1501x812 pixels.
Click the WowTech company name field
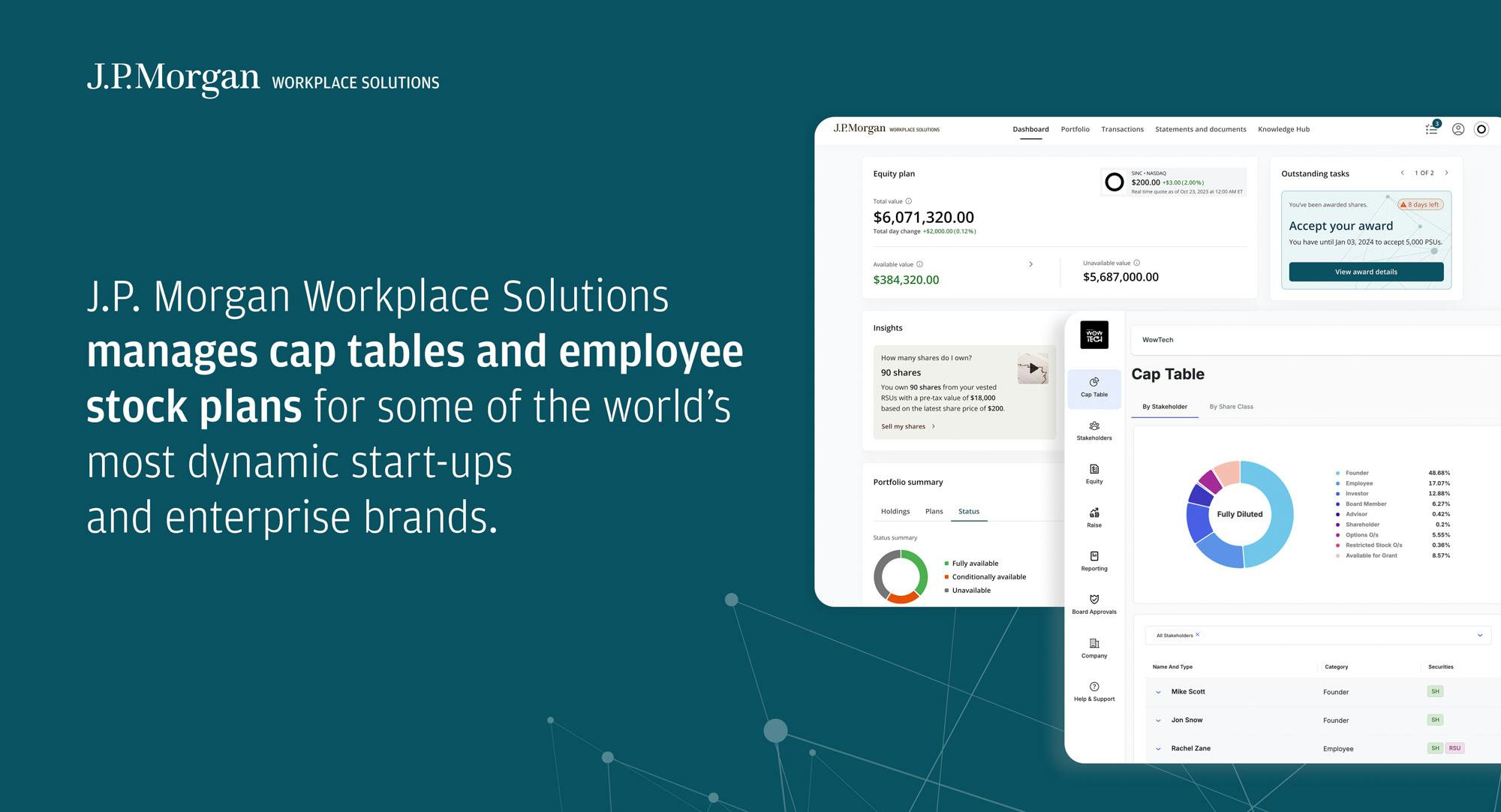[x=1317, y=340]
